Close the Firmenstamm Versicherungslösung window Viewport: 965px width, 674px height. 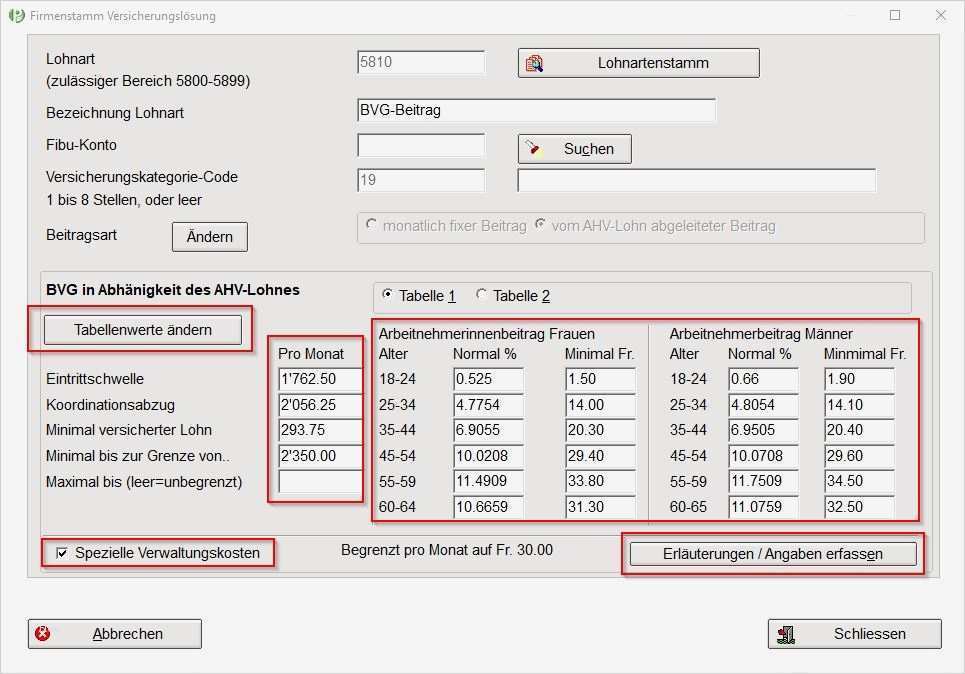tap(940, 15)
